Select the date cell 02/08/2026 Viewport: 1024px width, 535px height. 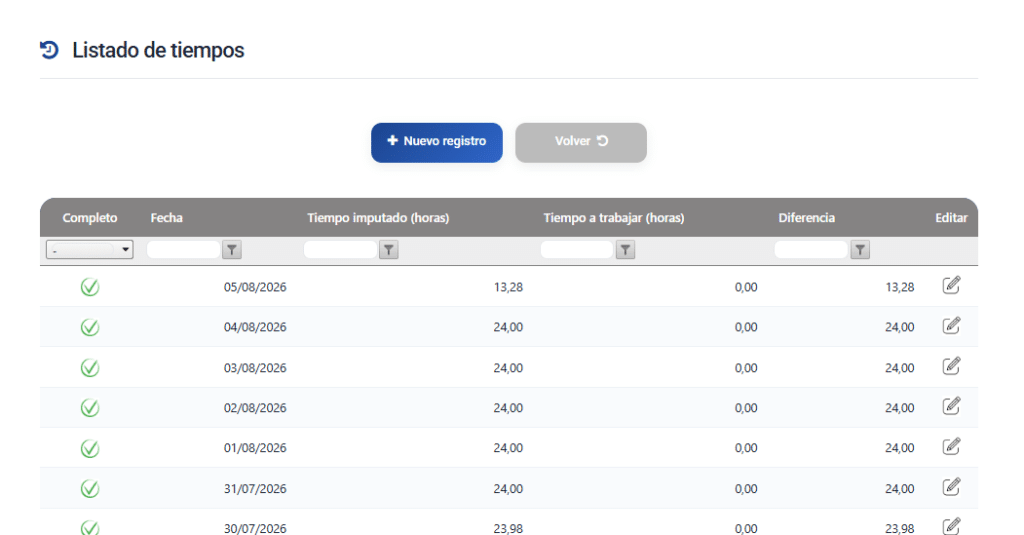[x=255, y=408]
